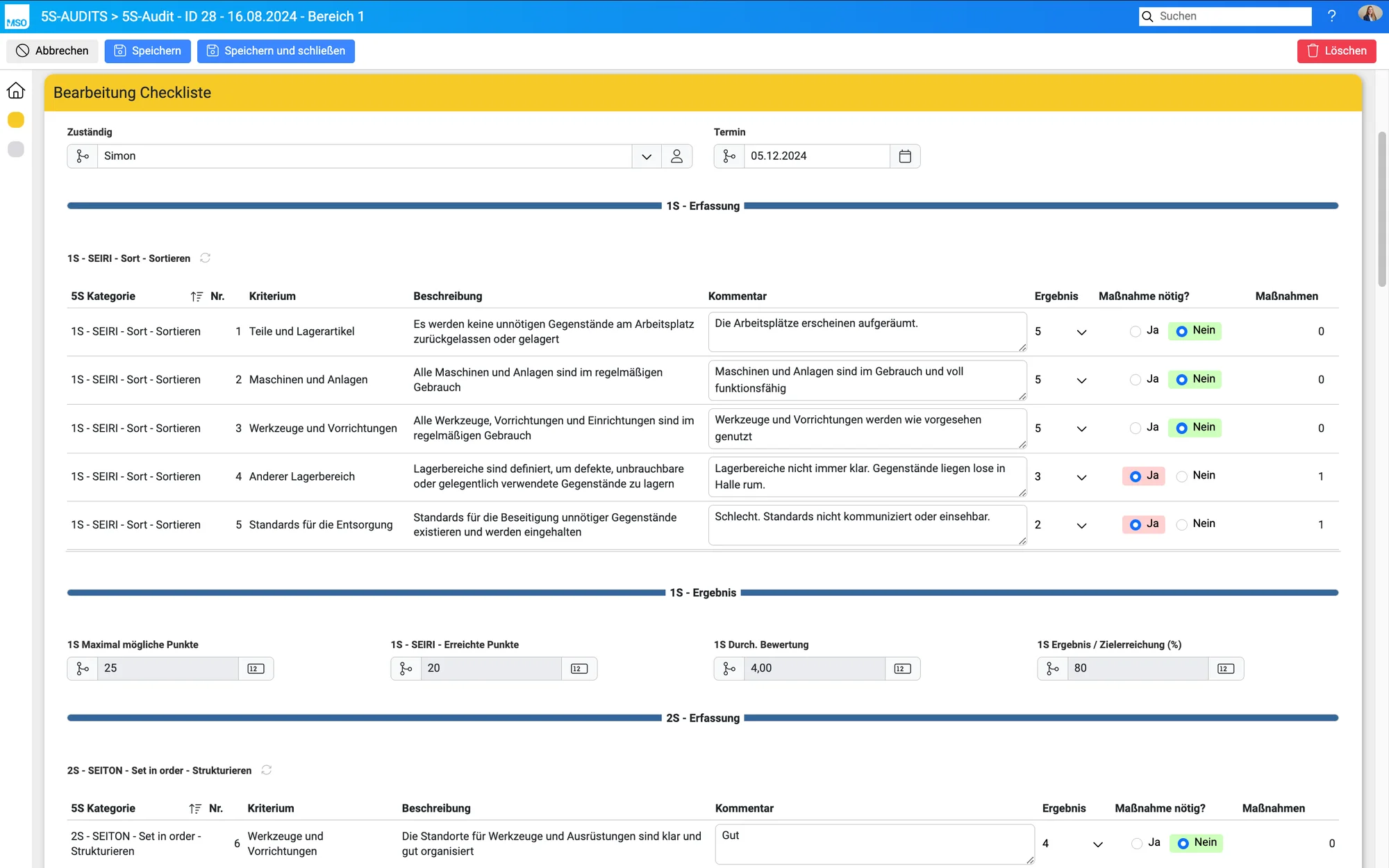The height and width of the screenshot is (868, 1389).
Task: Click the Termin date field 05.12.2024
Action: click(817, 156)
